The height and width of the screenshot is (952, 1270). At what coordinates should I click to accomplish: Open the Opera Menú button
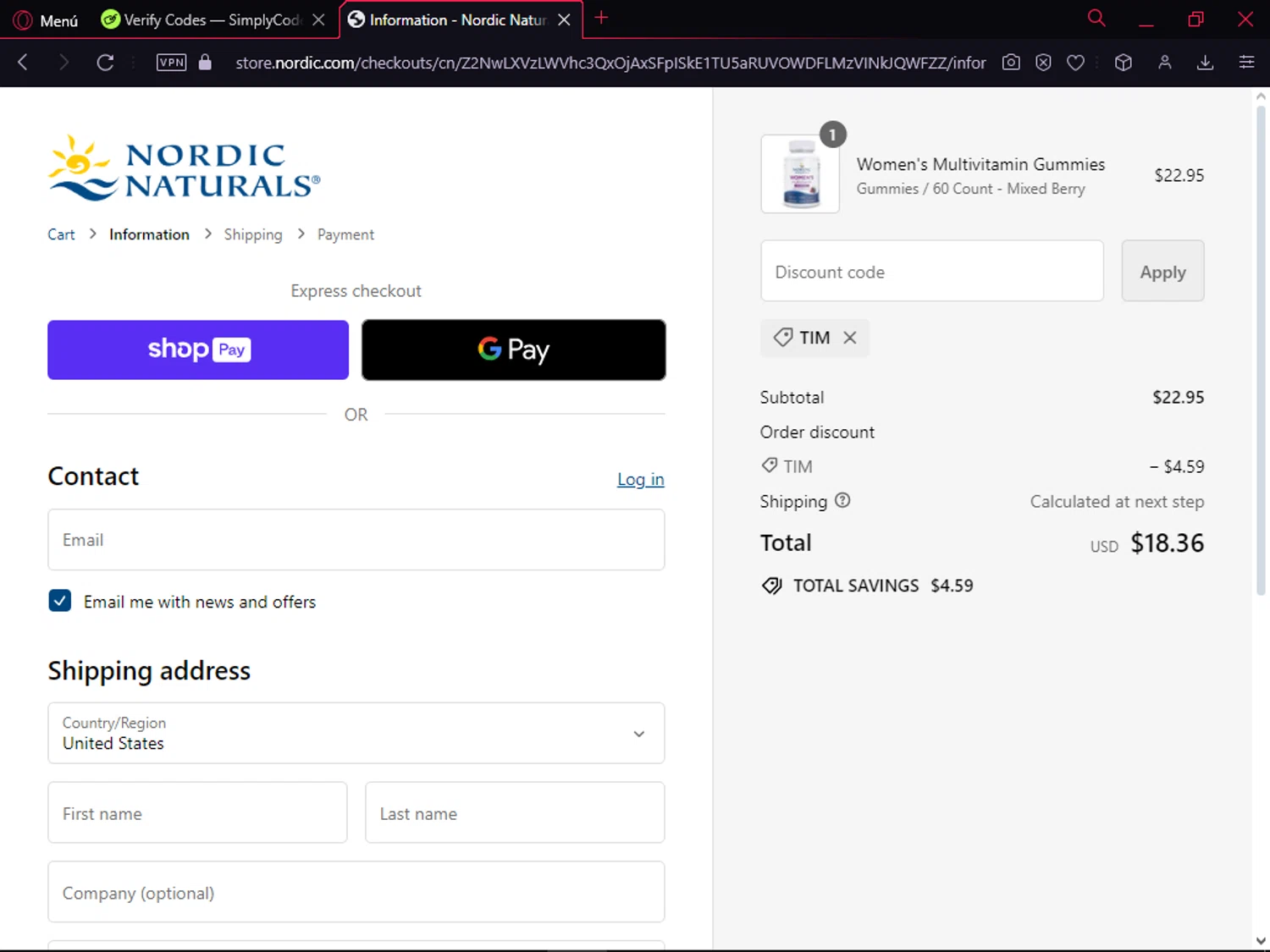click(x=47, y=19)
